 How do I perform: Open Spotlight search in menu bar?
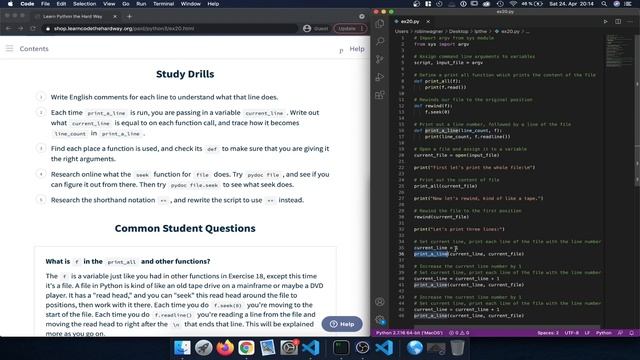pyautogui.click(x=604, y=4)
